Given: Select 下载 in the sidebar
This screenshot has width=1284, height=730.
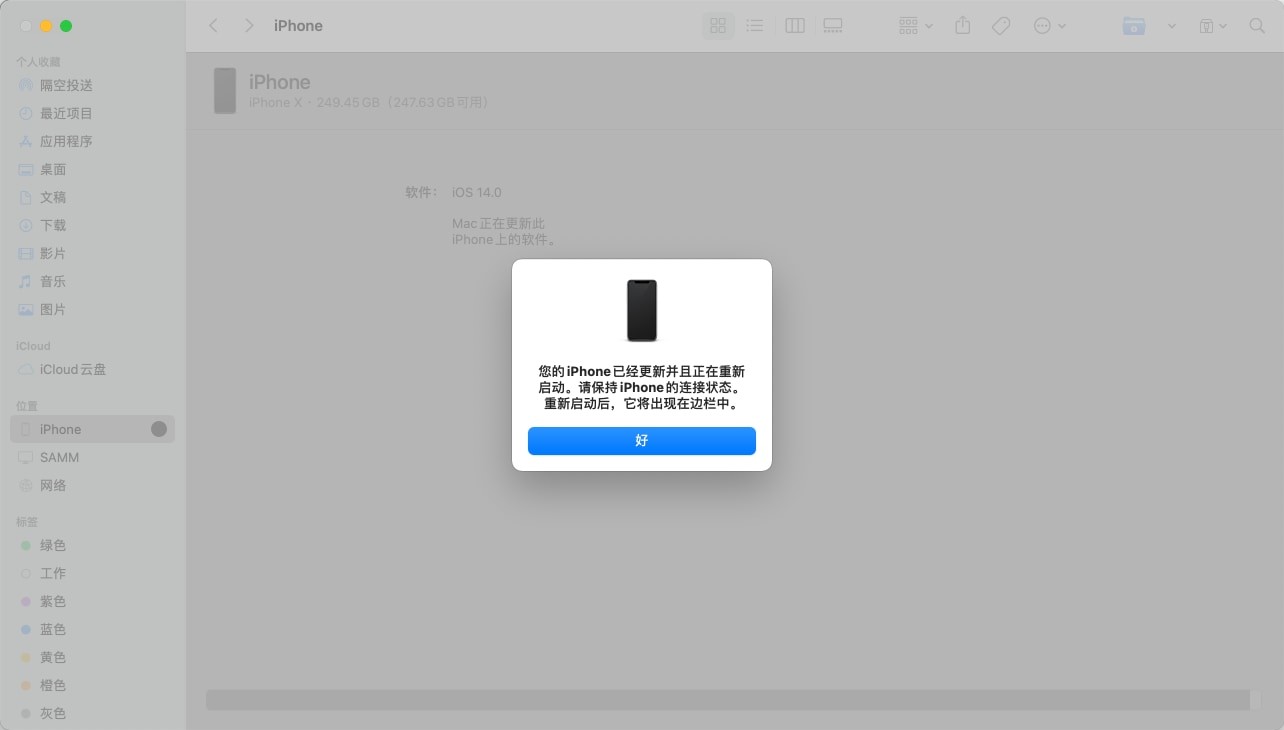Looking at the screenshot, I should pyautogui.click(x=92, y=226).
